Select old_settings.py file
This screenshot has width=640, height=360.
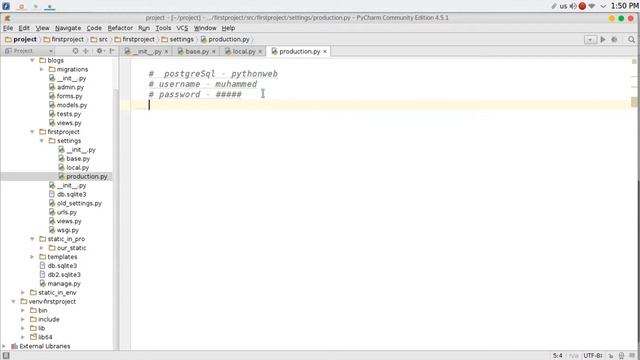click(75, 203)
